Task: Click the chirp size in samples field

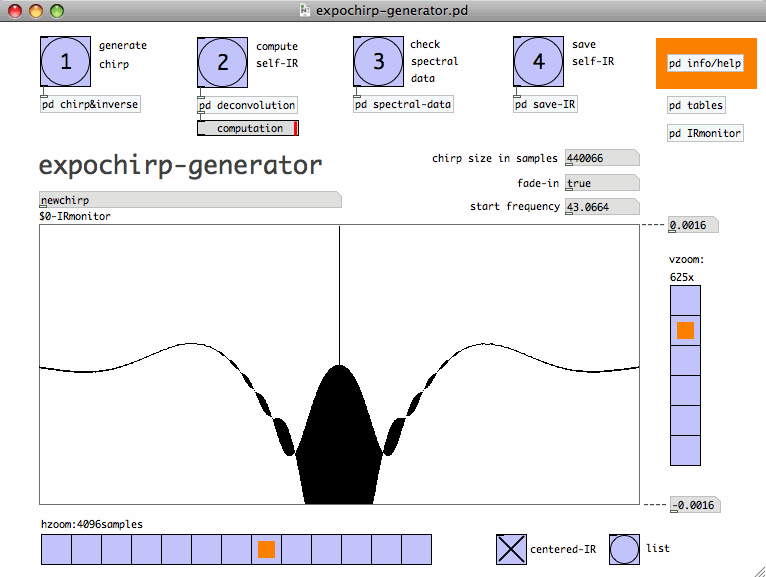Action: 601,158
